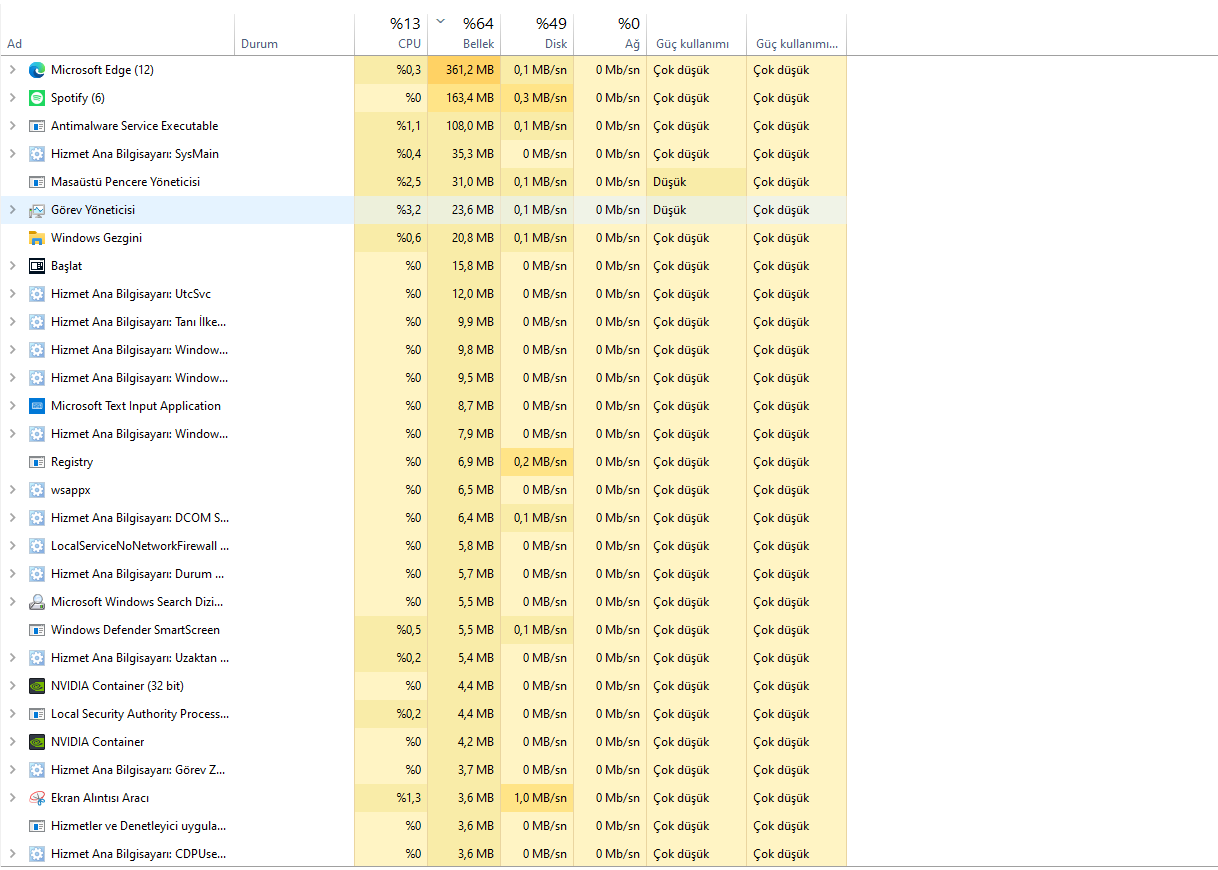Sort by the CPU column header
1218x870 pixels.
391,34
